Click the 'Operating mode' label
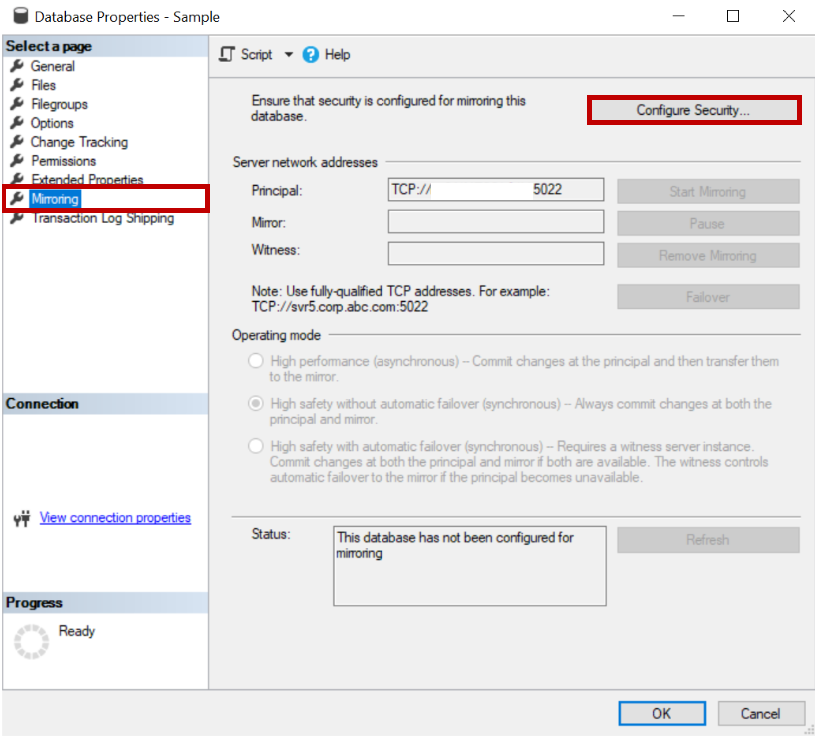This screenshot has height=736, width=815. pos(276,335)
